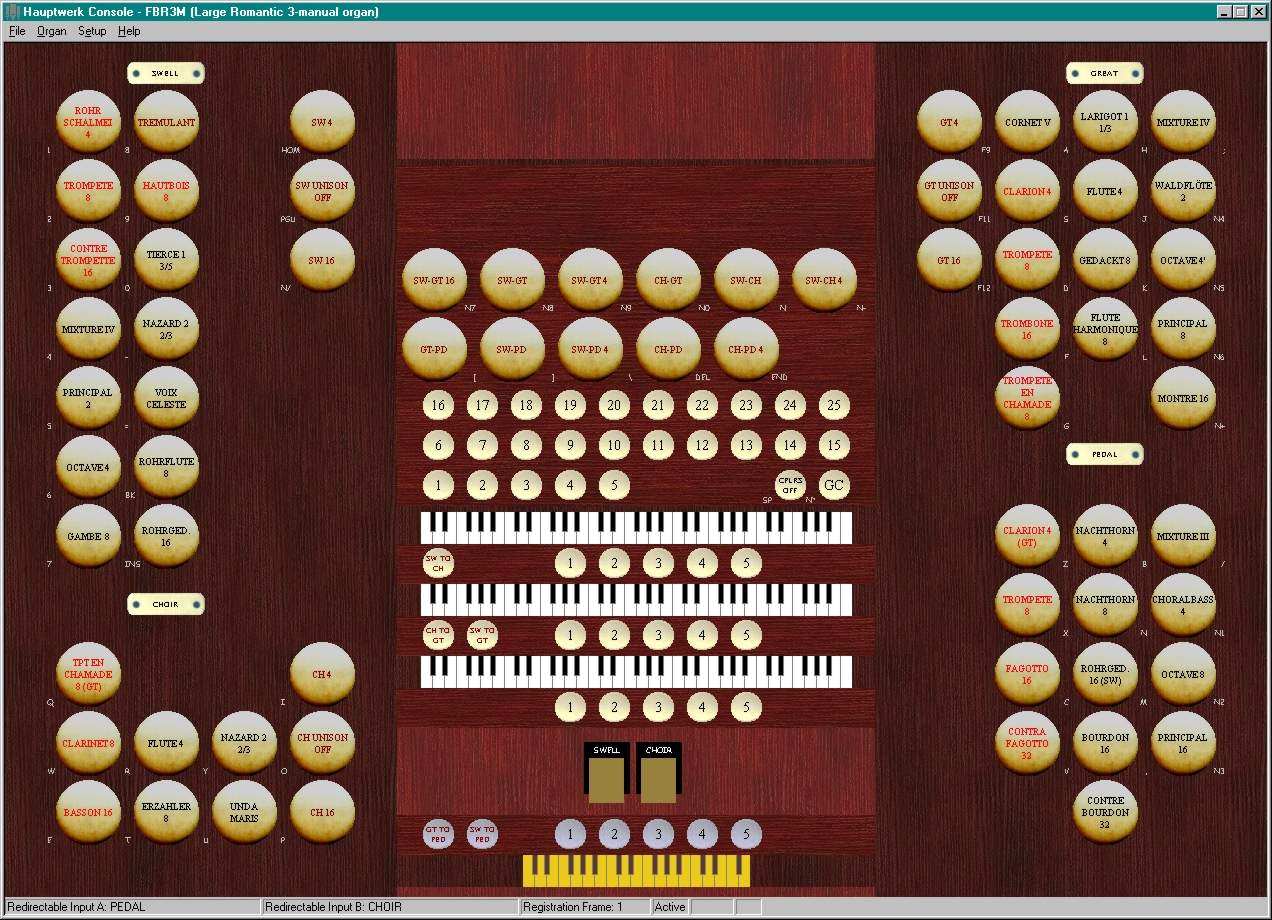Toggle the Swell Gambe 8 stop

[x=88, y=536]
